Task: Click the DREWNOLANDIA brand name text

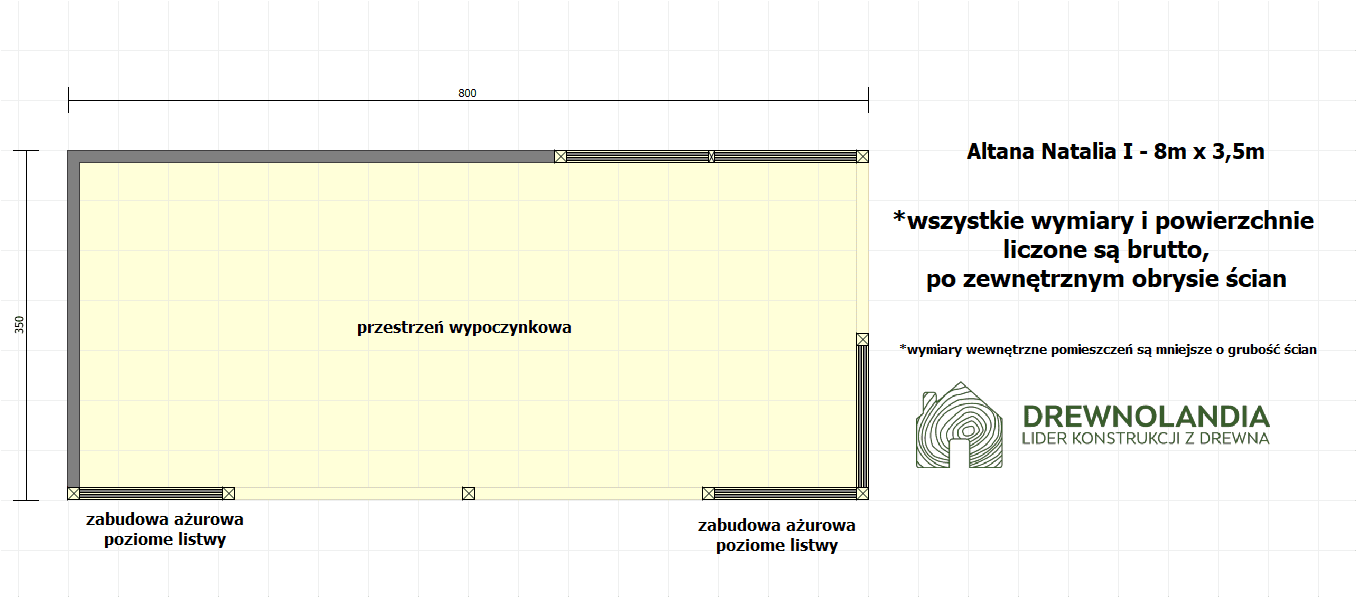Action: [1145, 416]
